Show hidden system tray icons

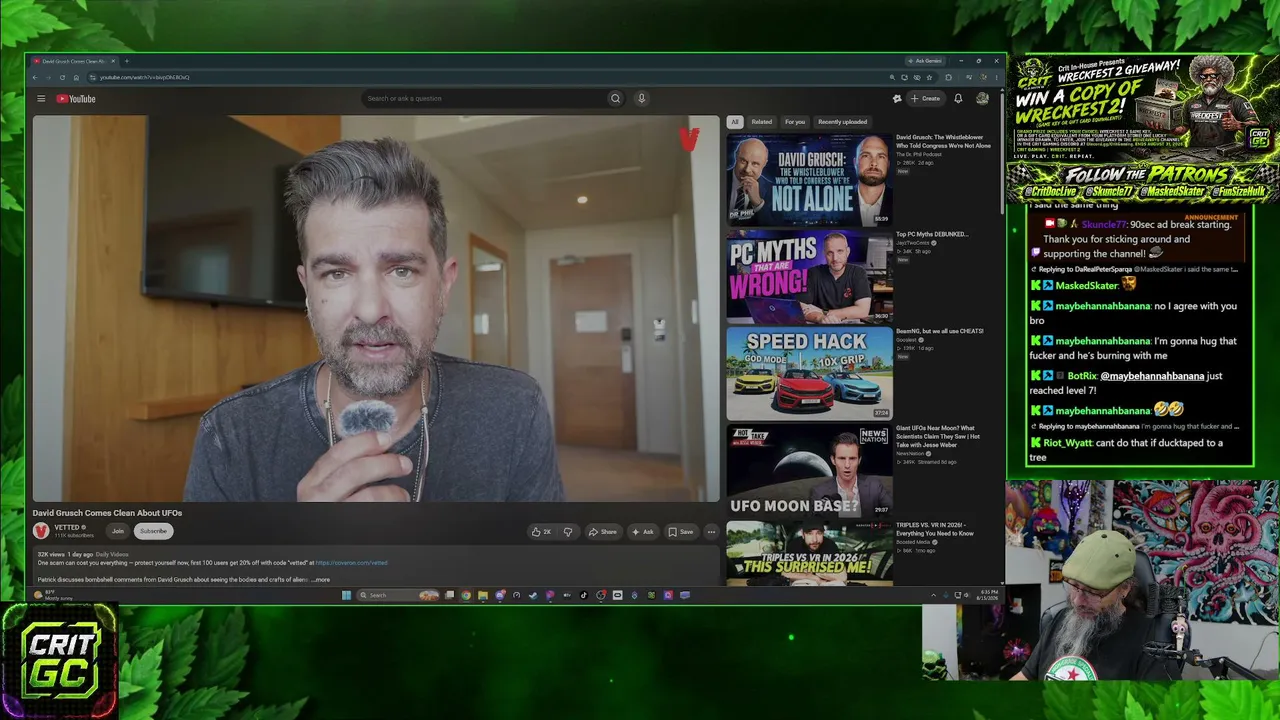(x=933, y=595)
